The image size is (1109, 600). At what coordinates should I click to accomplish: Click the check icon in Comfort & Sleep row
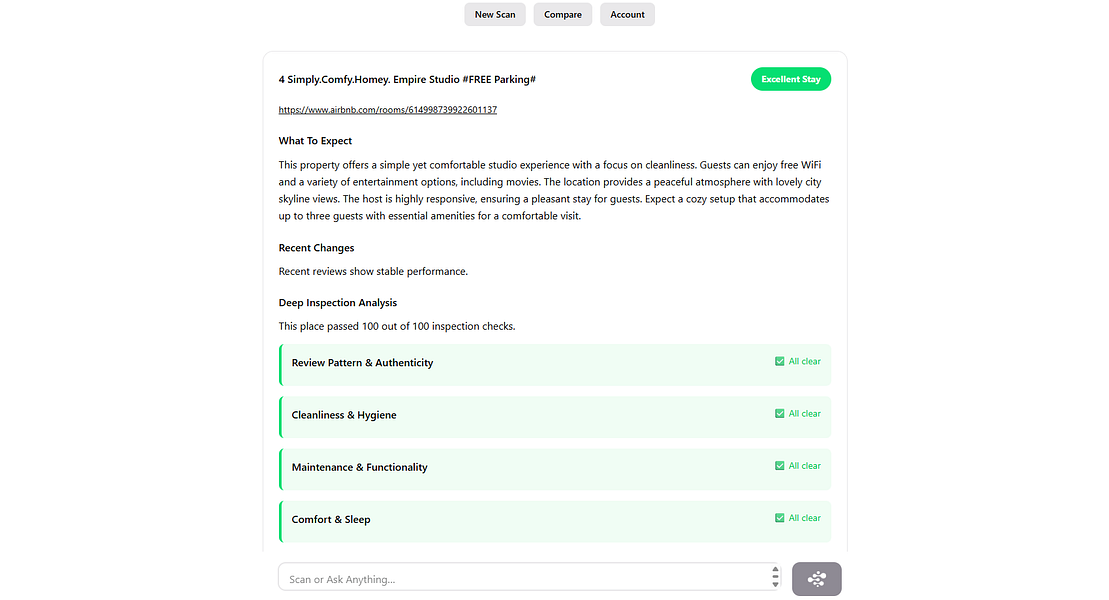click(x=779, y=519)
